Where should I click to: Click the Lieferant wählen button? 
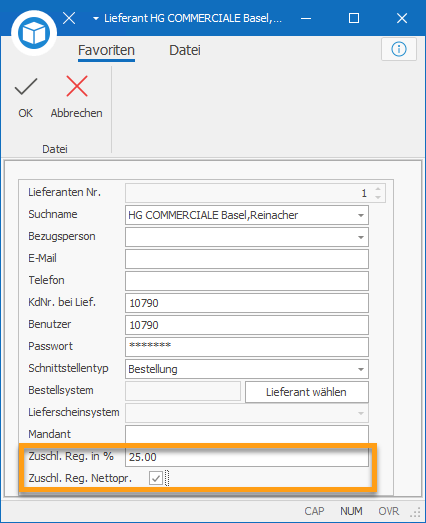coord(307,392)
